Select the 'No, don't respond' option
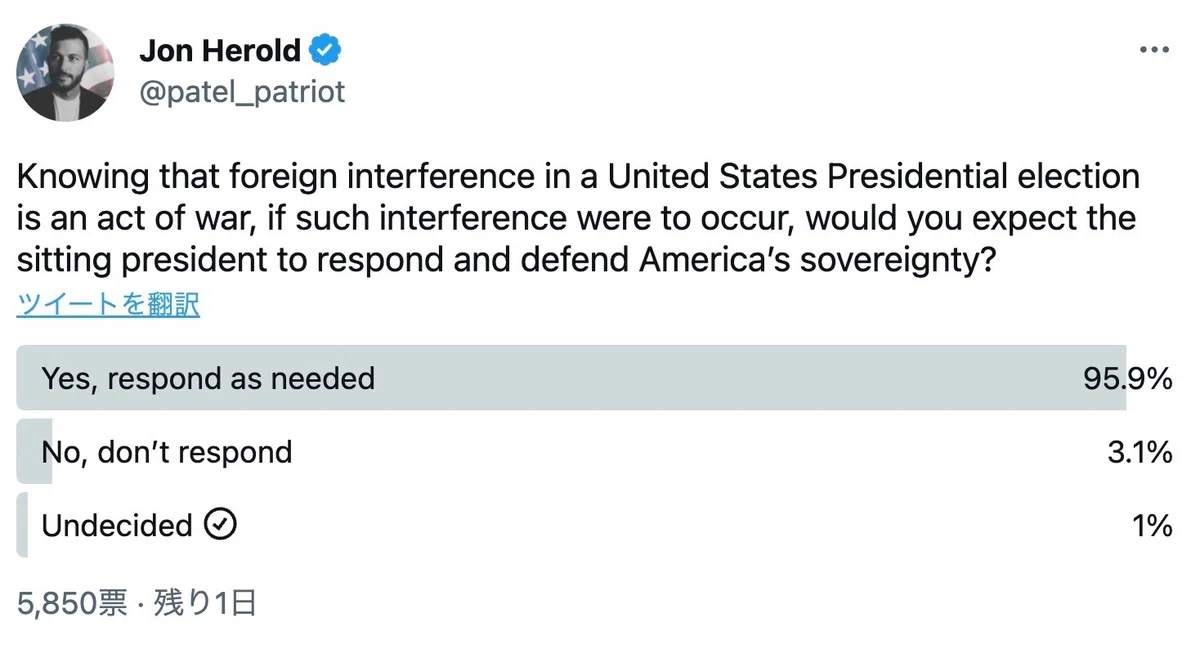This screenshot has height=649, width=1200. click(x=594, y=452)
